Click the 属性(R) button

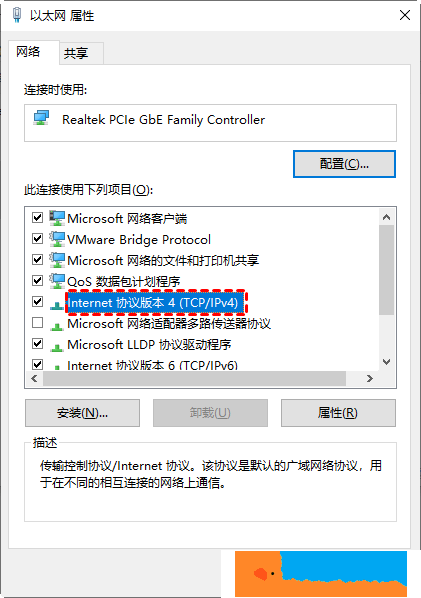tap(338, 413)
